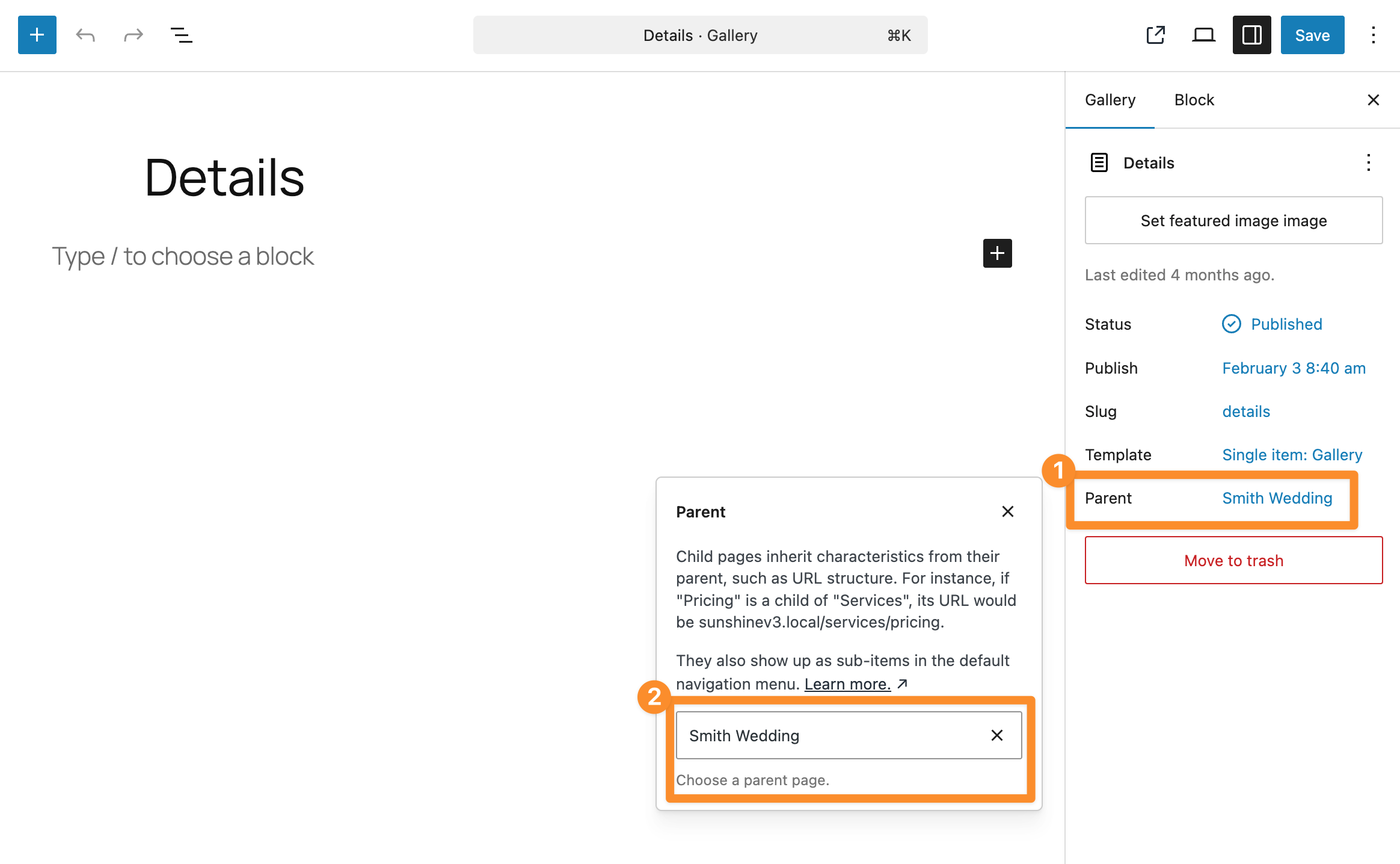Switch to the Block tab
Viewport: 1400px width, 864px height.
point(1194,100)
